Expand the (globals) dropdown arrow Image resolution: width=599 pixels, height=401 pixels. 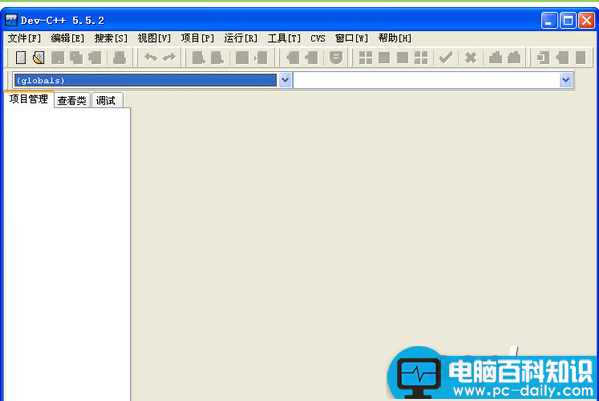pos(285,80)
